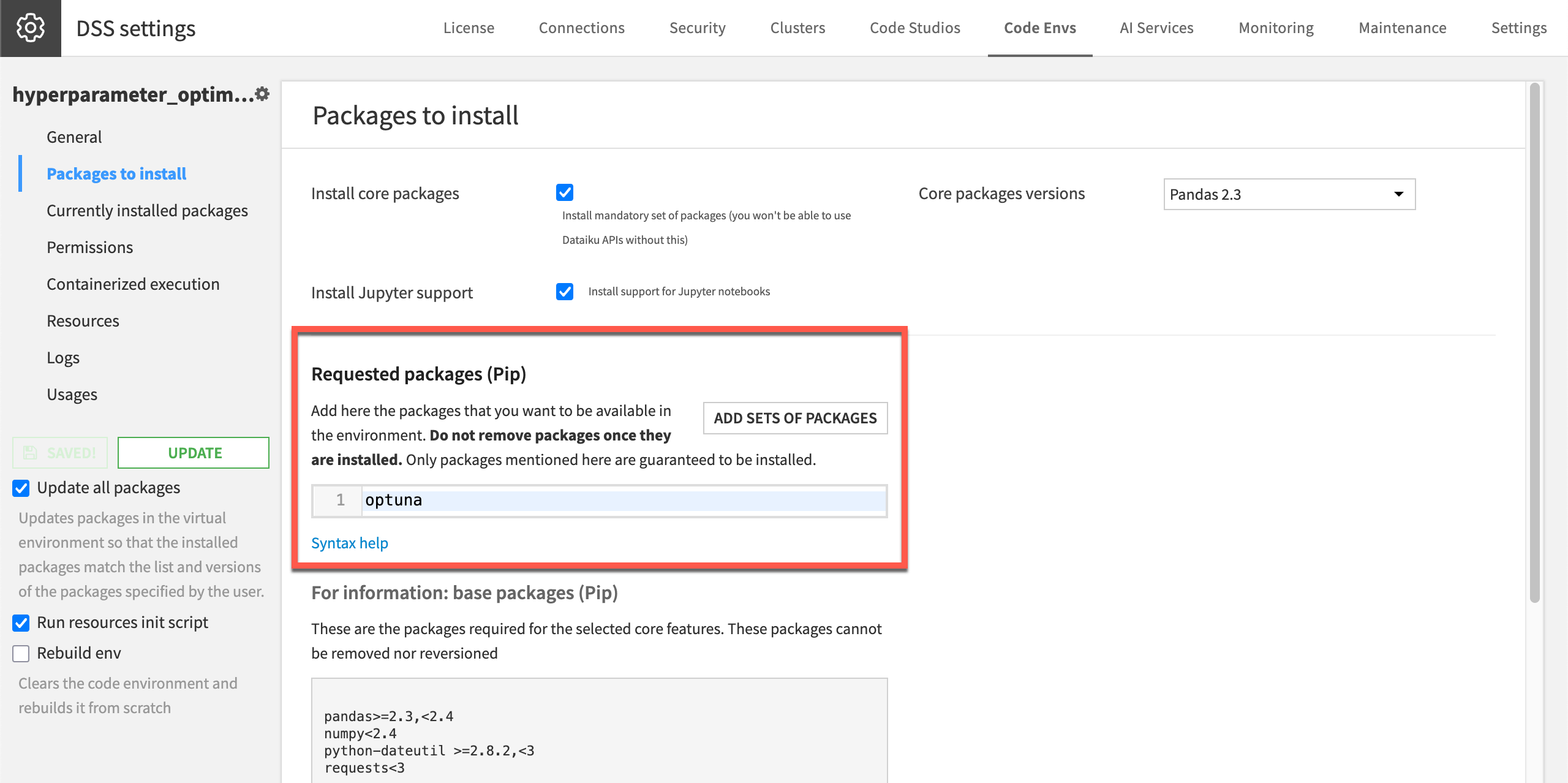Select Packages to install in sidebar
1568x783 pixels.
coord(116,174)
